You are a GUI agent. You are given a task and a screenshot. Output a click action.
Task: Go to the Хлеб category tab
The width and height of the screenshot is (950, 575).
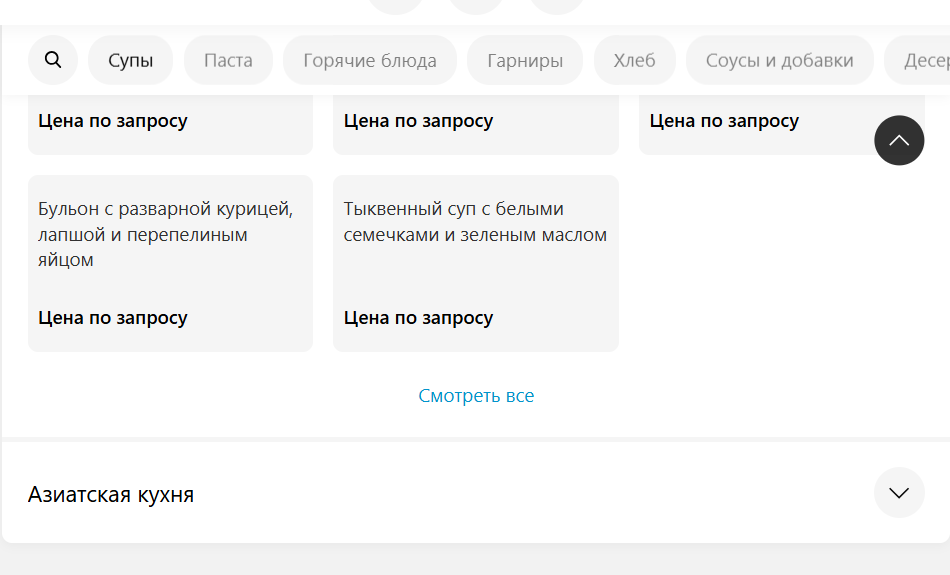[x=634, y=60]
